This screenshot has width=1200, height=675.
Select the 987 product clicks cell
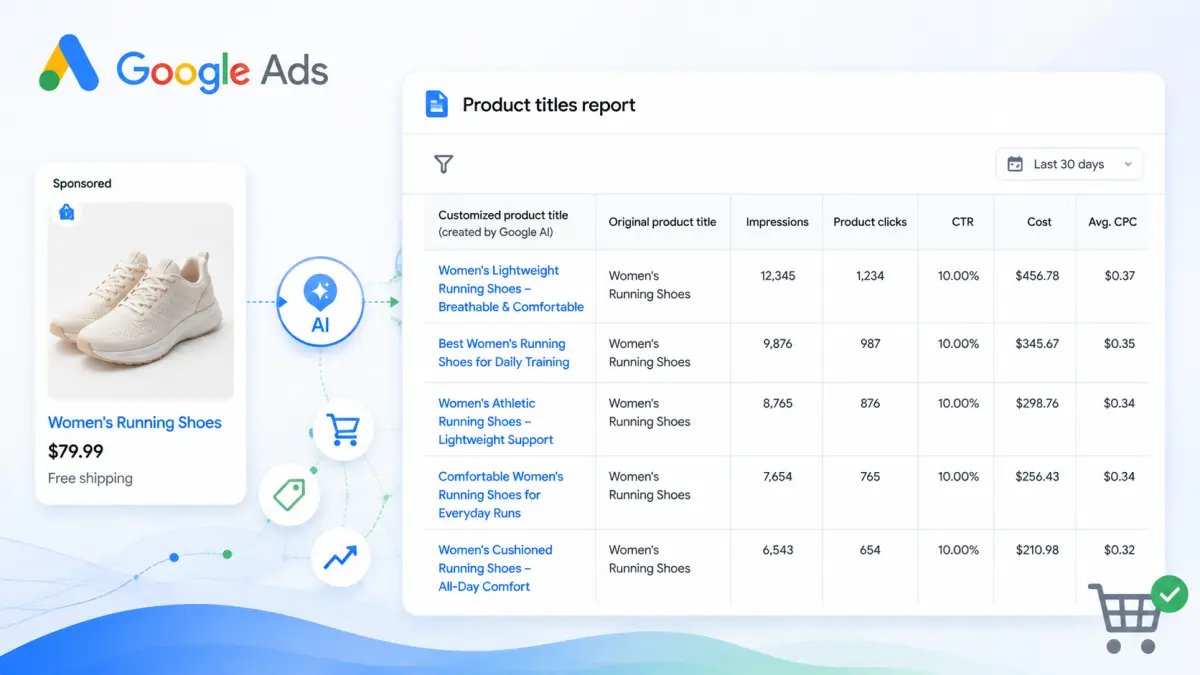tap(870, 343)
